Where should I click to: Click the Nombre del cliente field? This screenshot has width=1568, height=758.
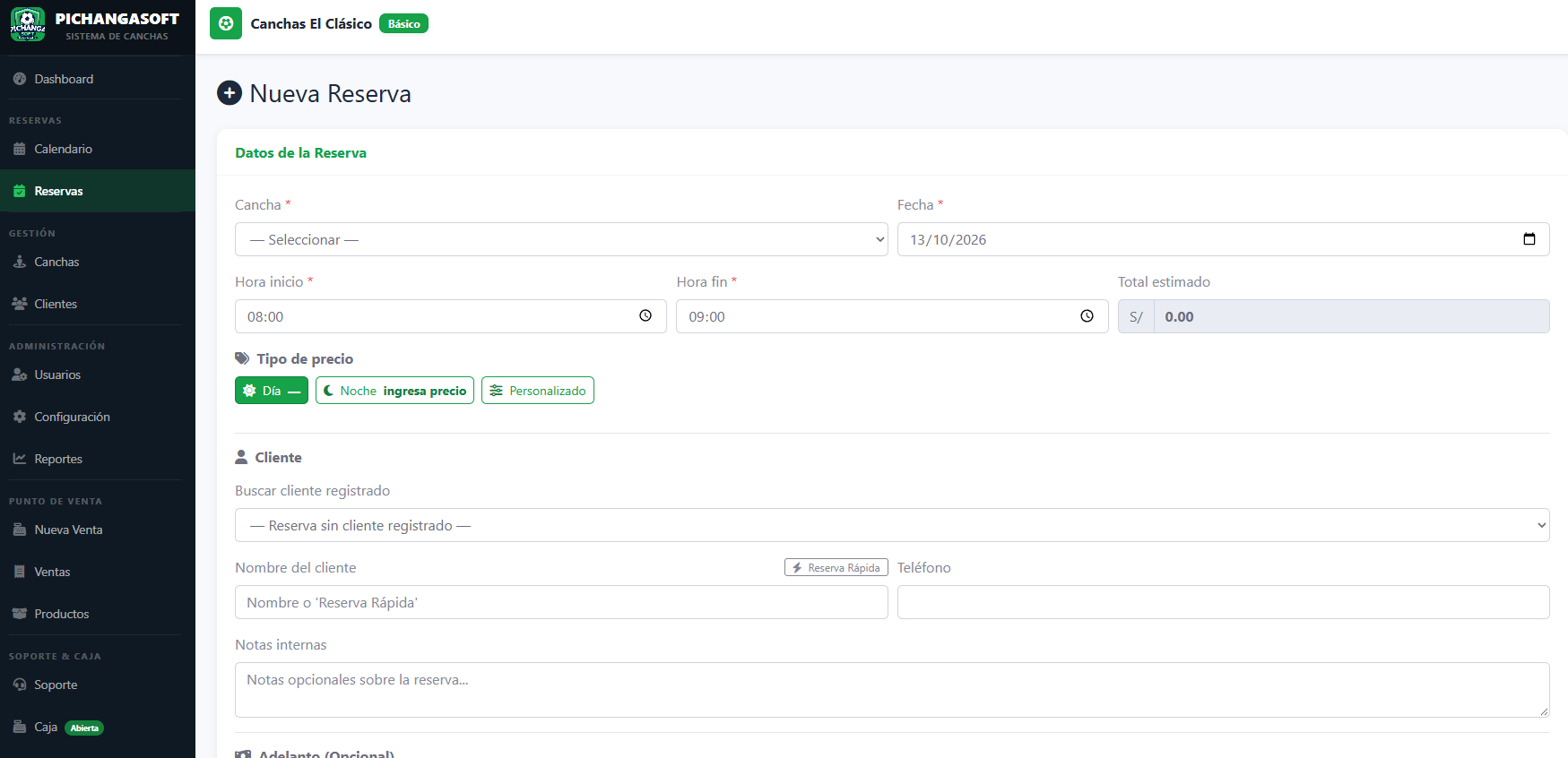point(561,602)
